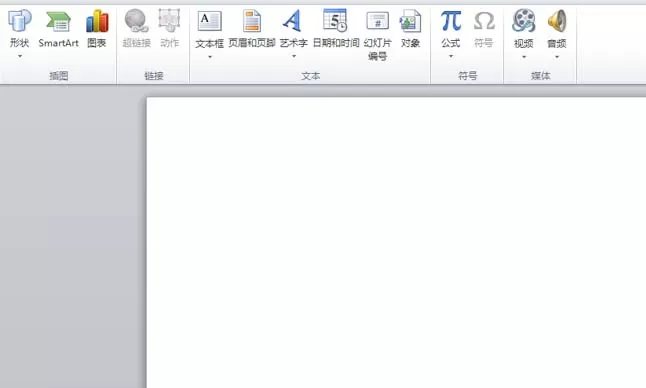Insert 日期和时间 date and time
Image resolution: width=646 pixels, height=388 pixels.
click(336, 28)
